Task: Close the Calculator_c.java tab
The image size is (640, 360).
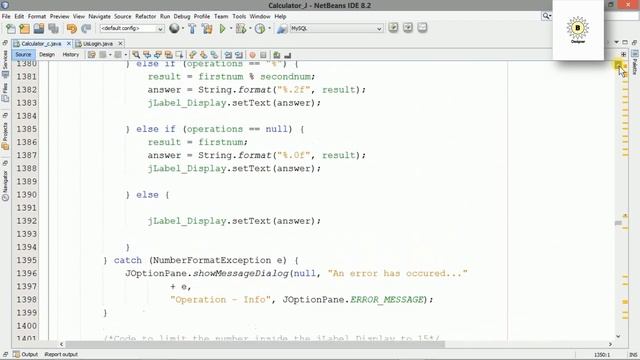Action: pos(69,43)
